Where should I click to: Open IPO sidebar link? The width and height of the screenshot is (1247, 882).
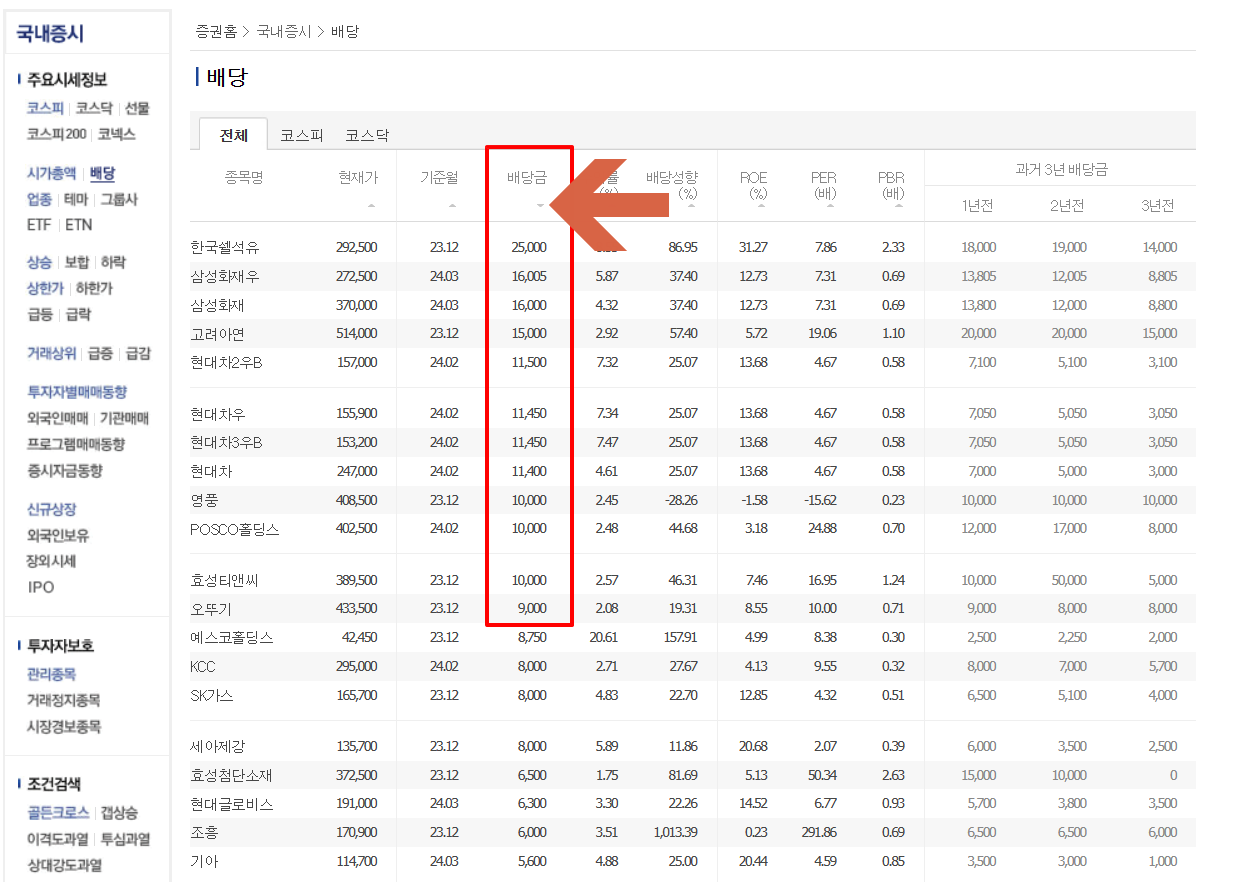point(41,587)
